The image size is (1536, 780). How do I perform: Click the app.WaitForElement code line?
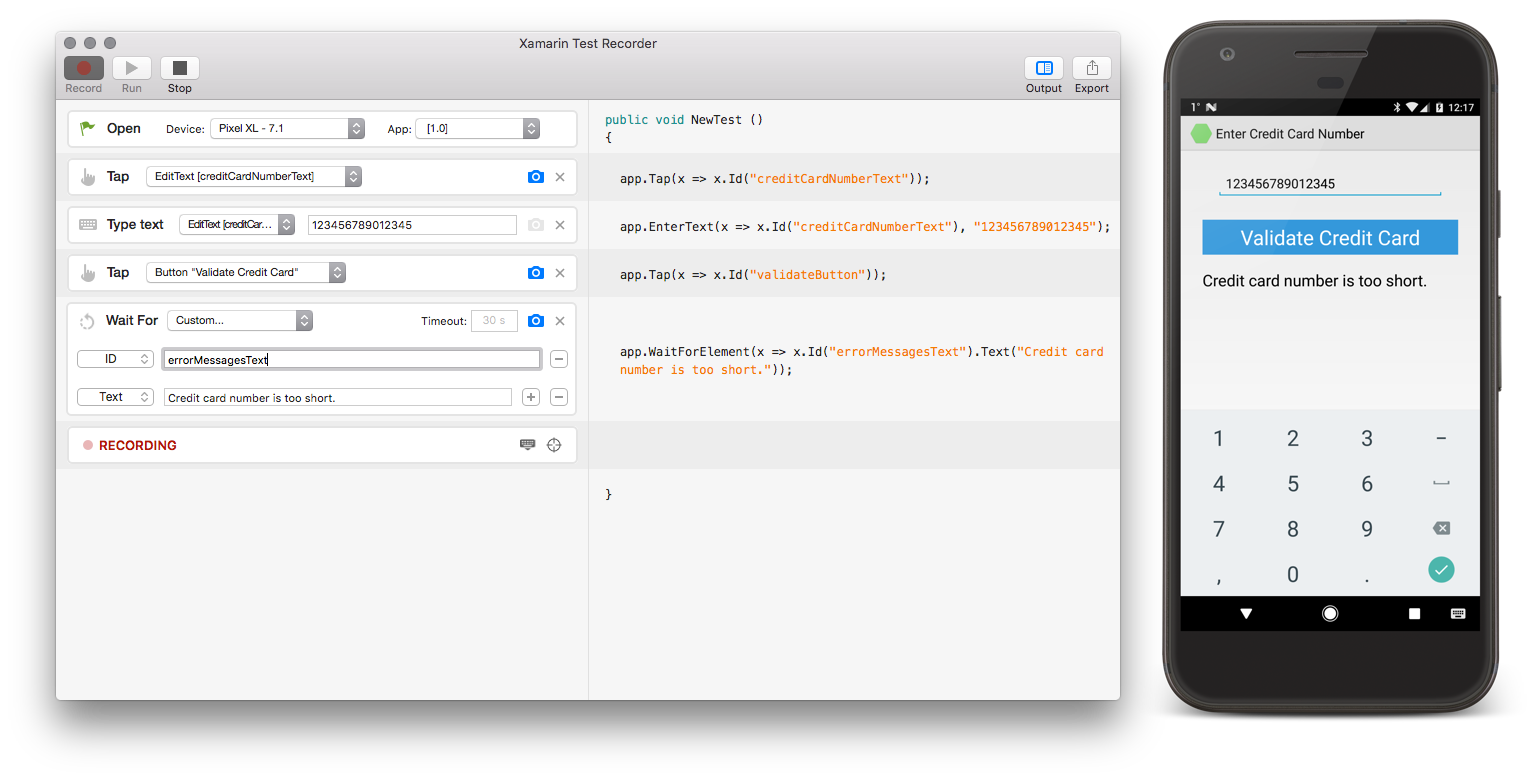point(862,361)
